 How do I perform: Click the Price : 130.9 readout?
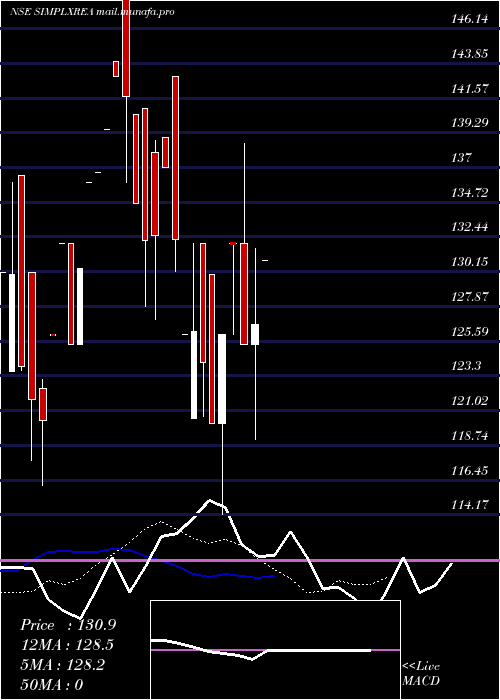point(68,625)
